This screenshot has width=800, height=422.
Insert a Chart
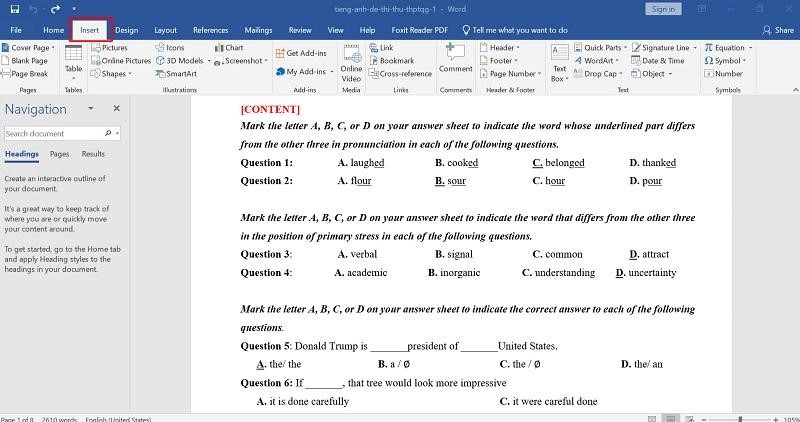pos(229,47)
